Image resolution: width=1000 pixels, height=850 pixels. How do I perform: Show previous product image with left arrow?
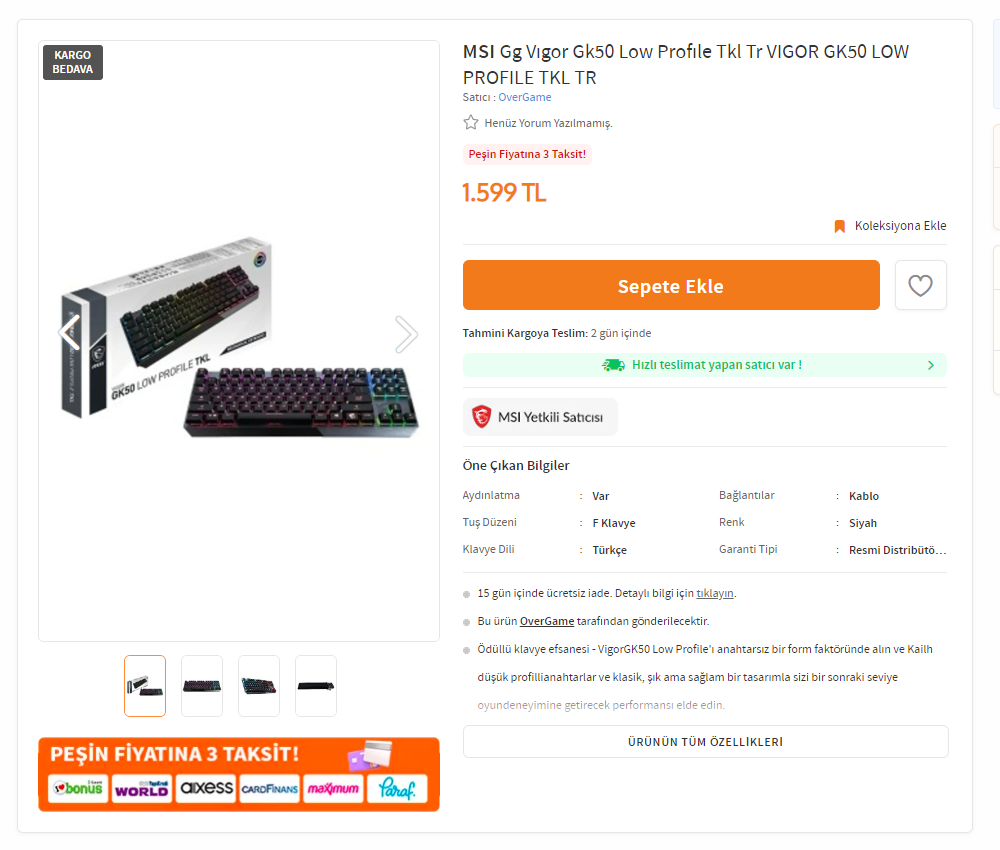tap(70, 333)
